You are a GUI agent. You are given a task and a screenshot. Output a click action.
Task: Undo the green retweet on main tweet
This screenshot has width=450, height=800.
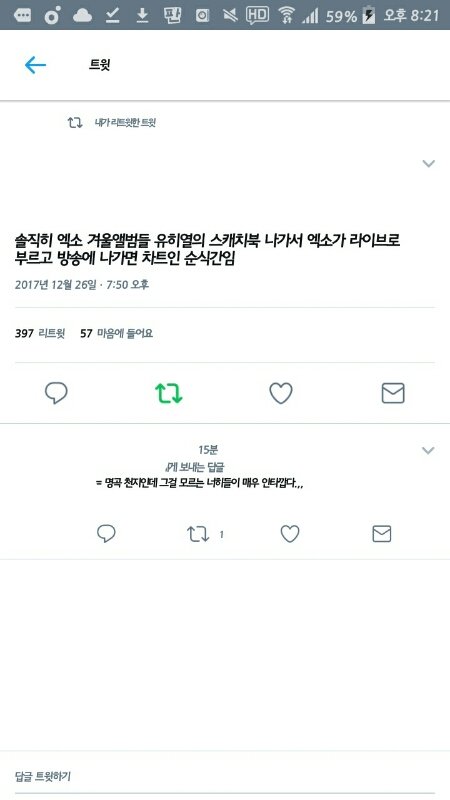pos(169,393)
